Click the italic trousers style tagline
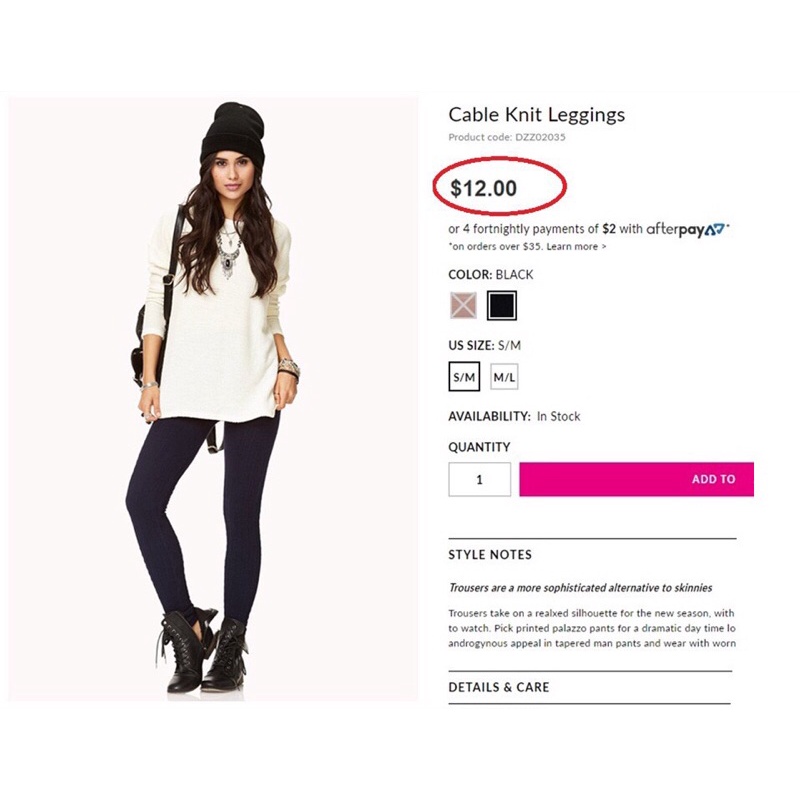This screenshot has height=800, width=800. (580, 588)
